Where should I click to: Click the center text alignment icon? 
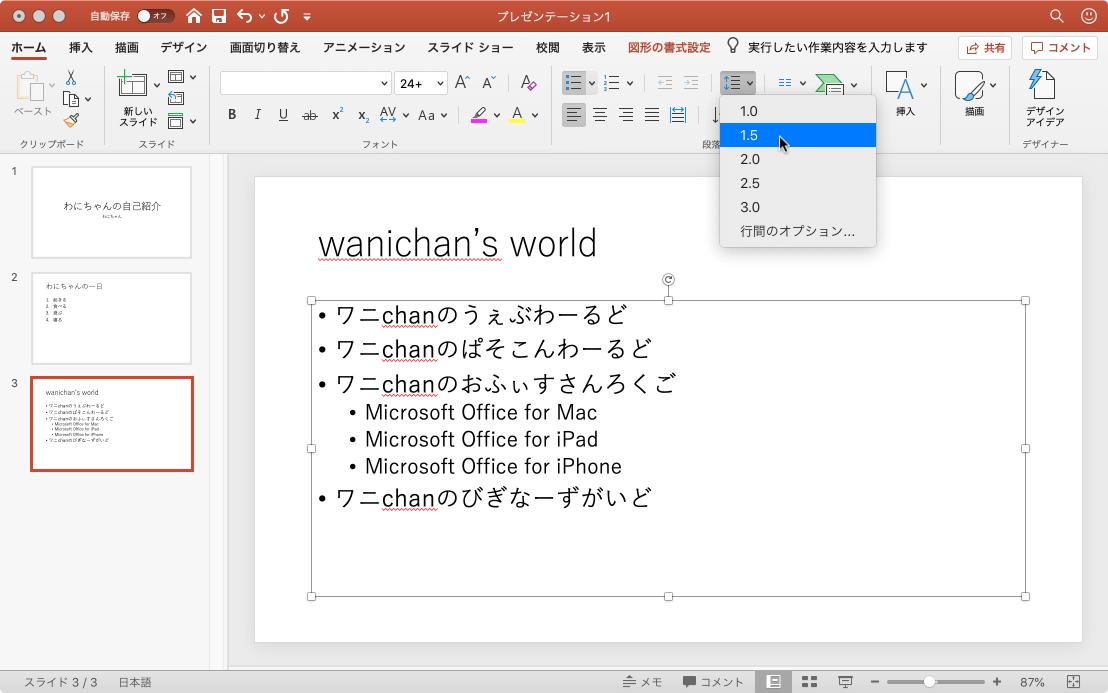click(600, 114)
